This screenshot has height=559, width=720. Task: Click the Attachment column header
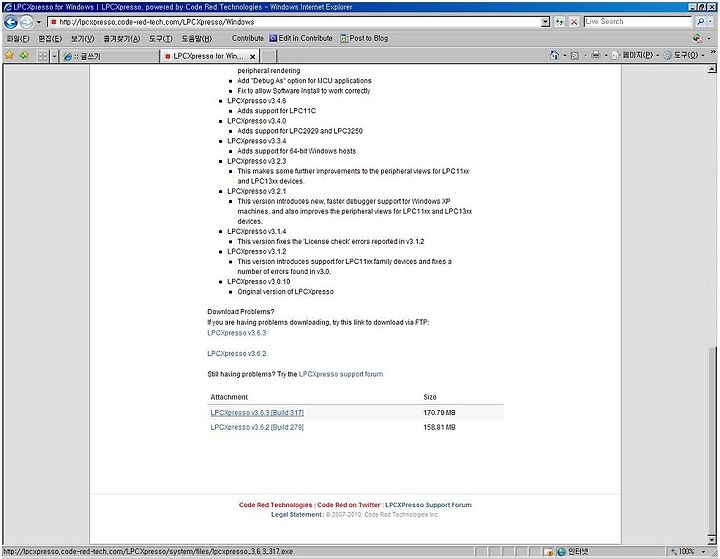[x=229, y=397]
